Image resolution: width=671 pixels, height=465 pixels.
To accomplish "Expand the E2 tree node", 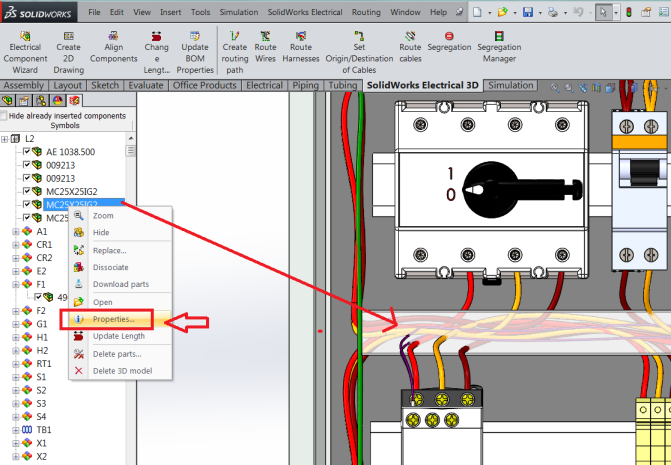I will pos(16,271).
